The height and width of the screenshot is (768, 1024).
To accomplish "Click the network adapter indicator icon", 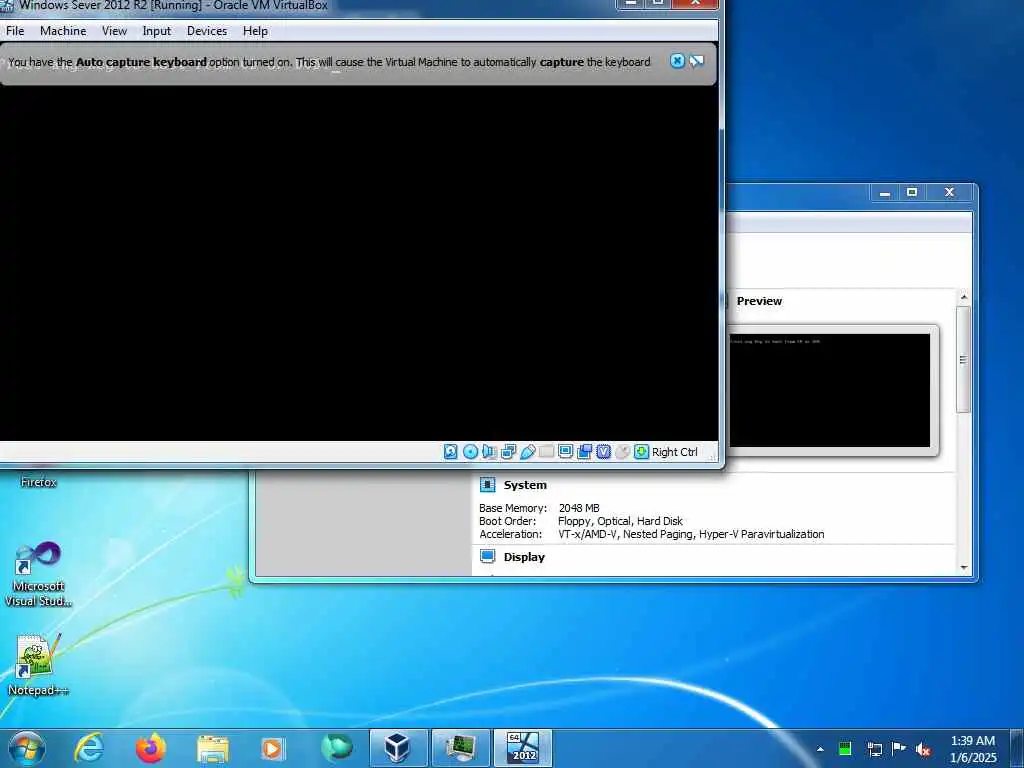I will [508, 452].
